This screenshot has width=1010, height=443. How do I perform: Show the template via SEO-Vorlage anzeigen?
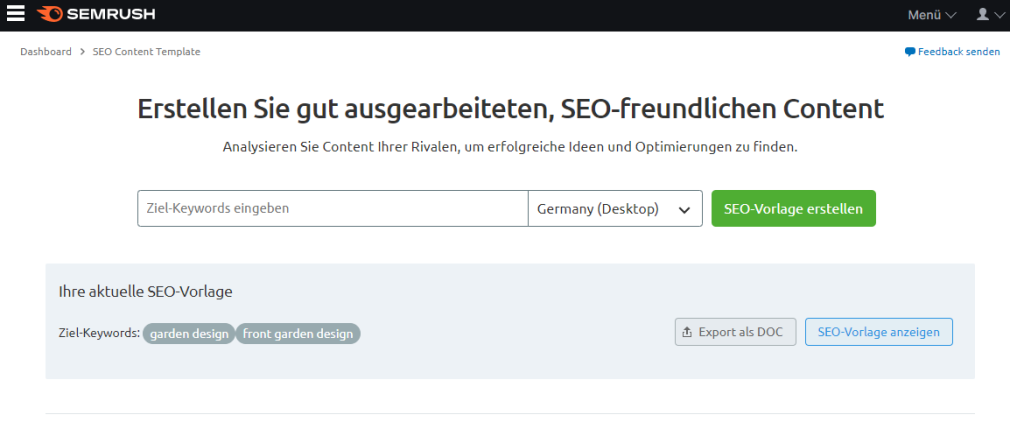[878, 332]
